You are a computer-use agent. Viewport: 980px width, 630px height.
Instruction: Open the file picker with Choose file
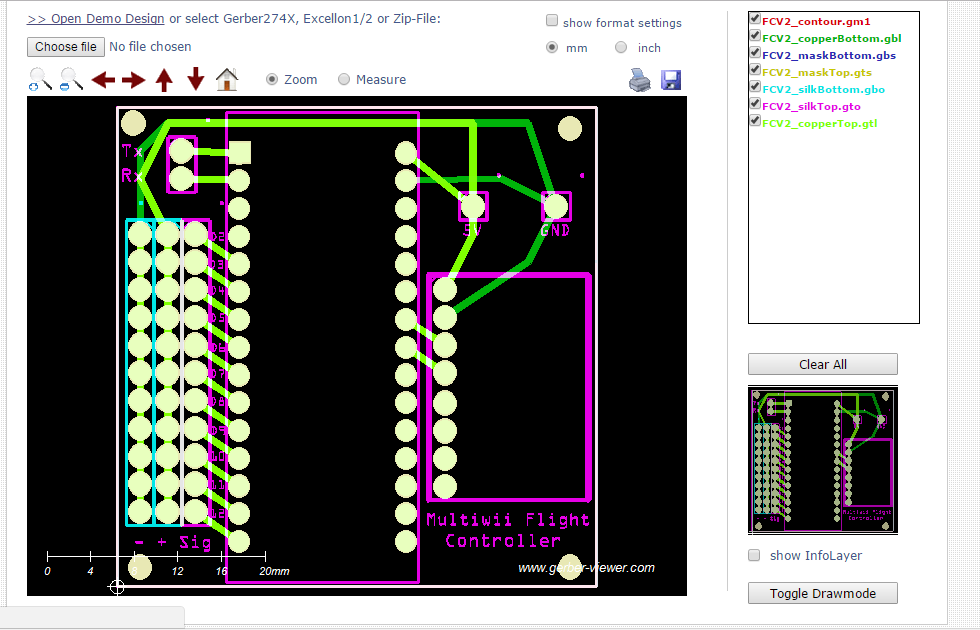[65, 46]
